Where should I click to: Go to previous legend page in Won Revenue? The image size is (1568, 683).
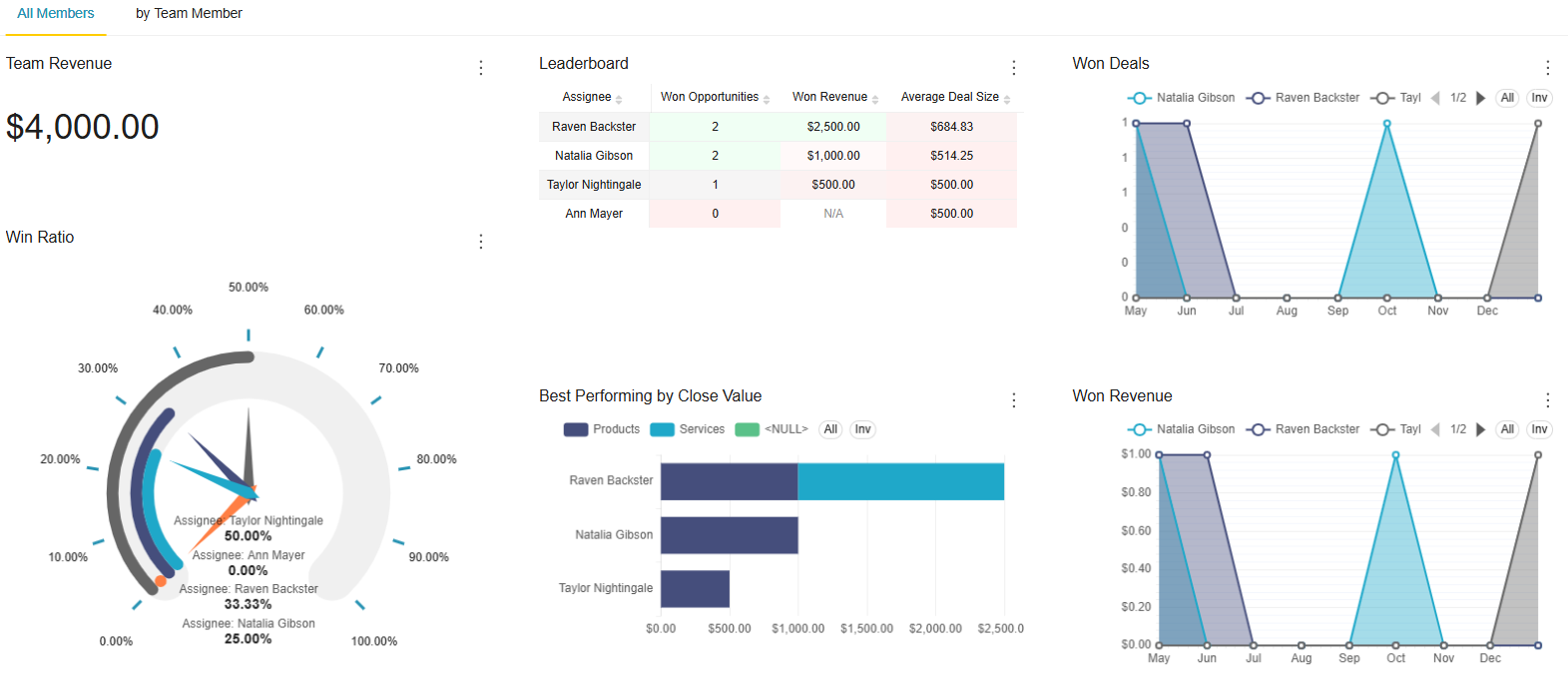click(1435, 429)
